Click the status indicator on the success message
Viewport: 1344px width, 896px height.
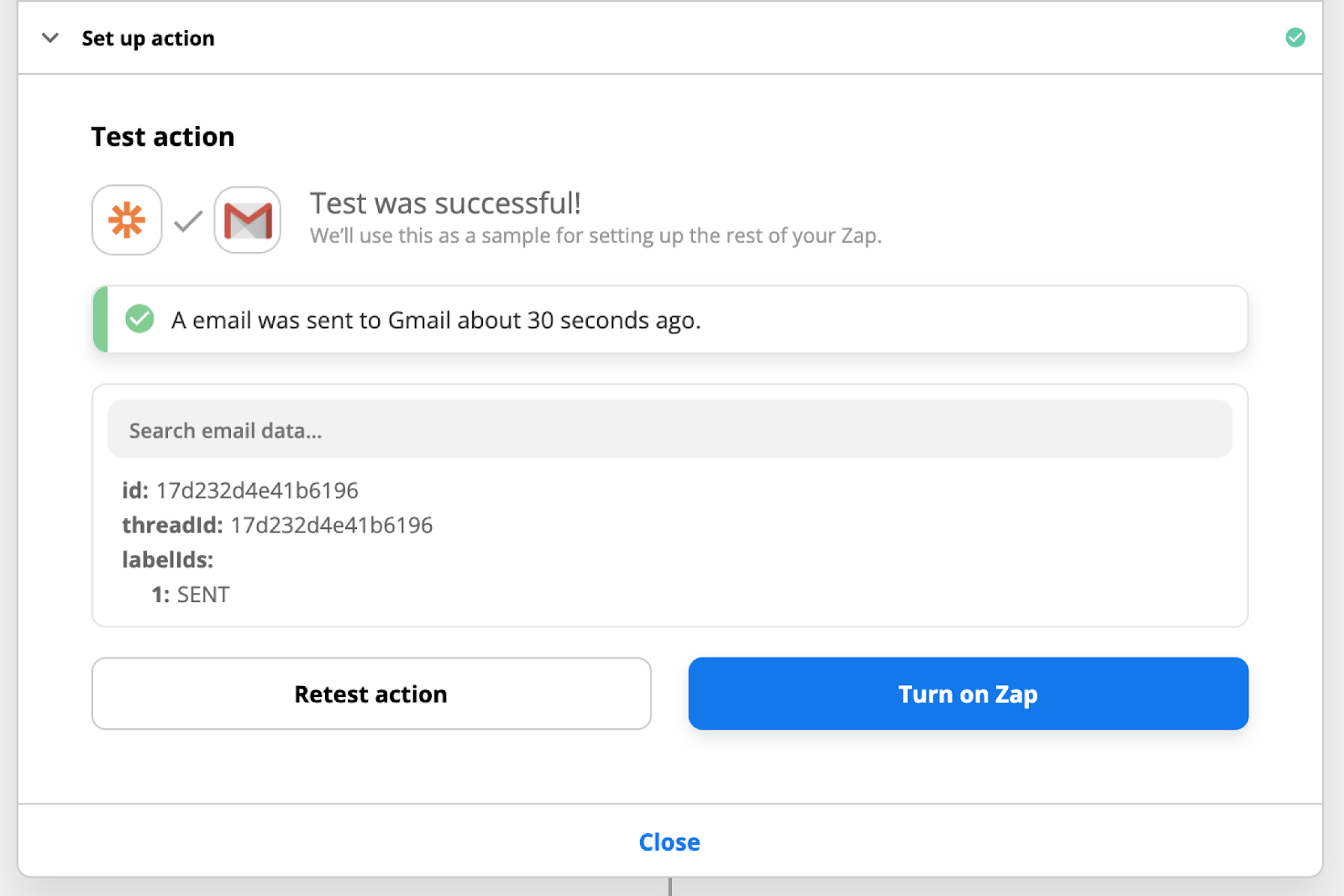coord(139,319)
